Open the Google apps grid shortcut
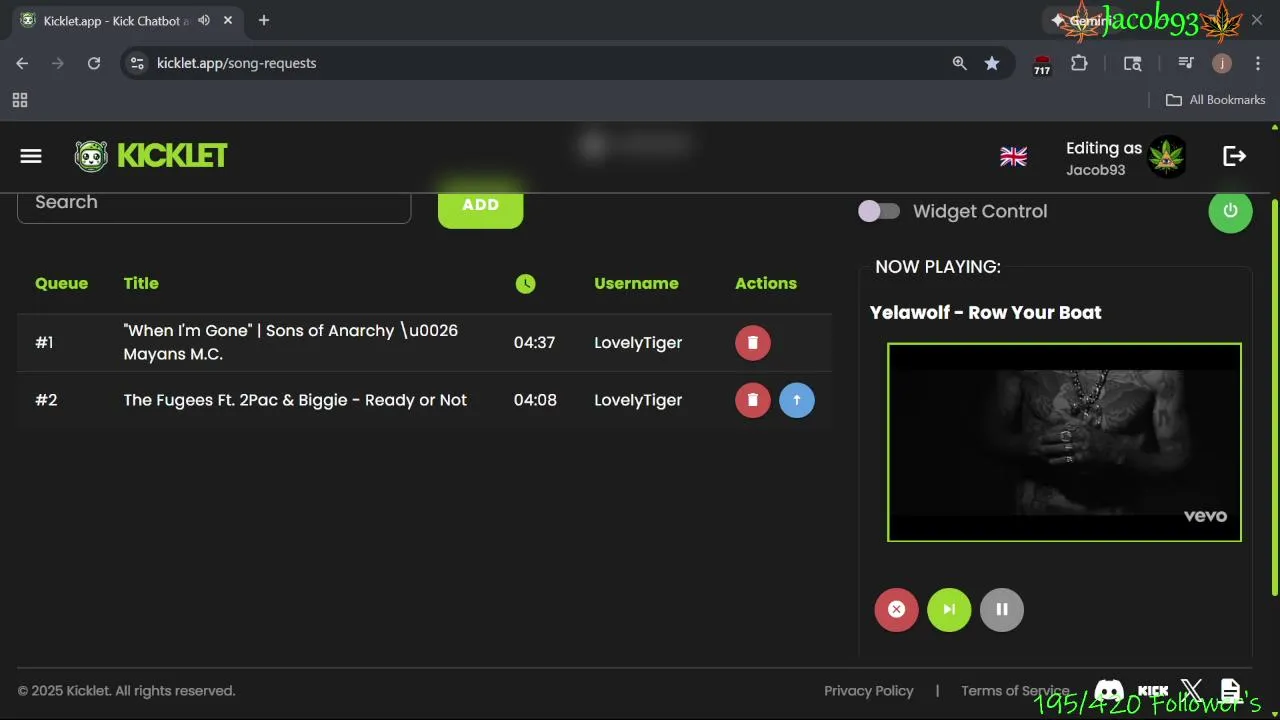 pos(20,100)
